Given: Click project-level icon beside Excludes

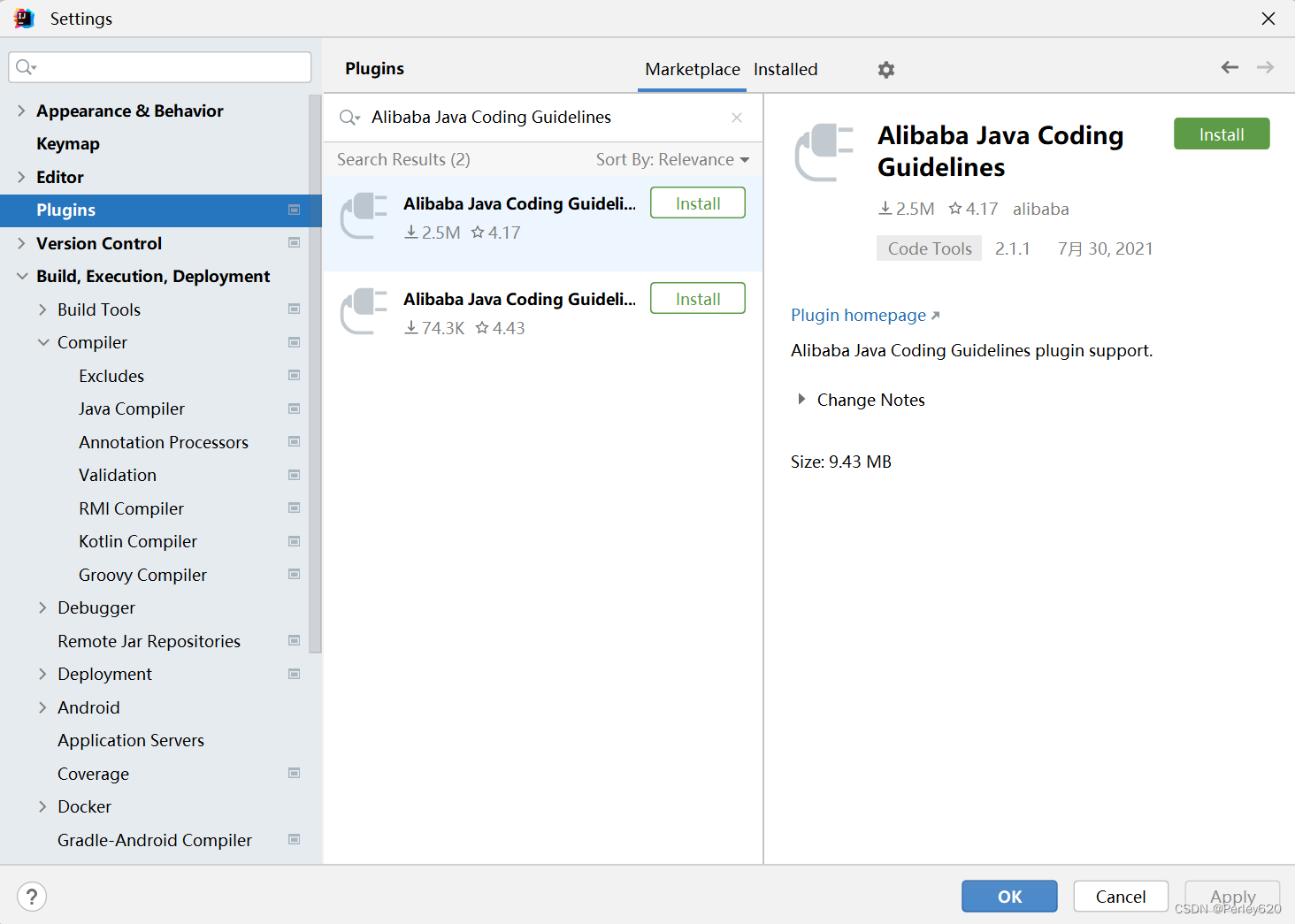Looking at the screenshot, I should point(295,375).
